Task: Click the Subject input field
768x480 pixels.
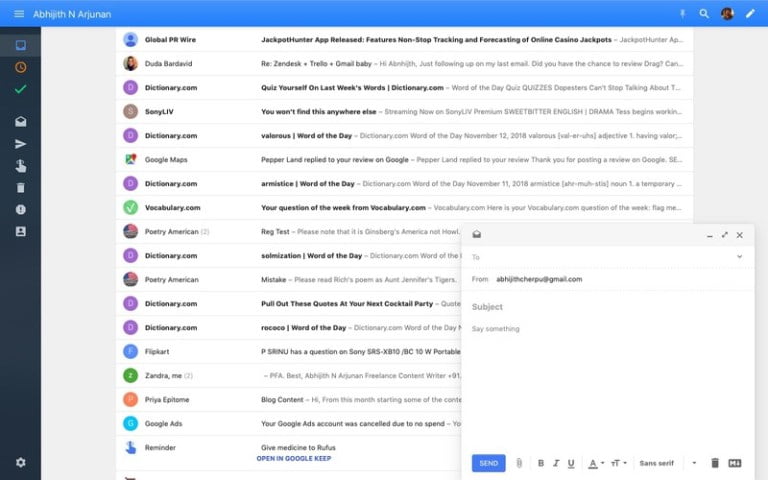Action: pyautogui.click(x=600, y=307)
